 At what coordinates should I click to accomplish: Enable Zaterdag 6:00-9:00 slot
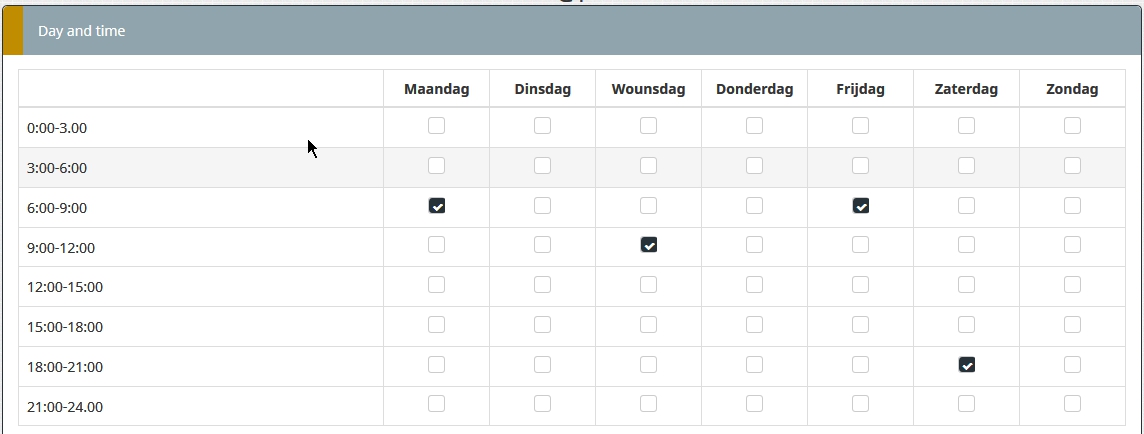(x=967, y=206)
